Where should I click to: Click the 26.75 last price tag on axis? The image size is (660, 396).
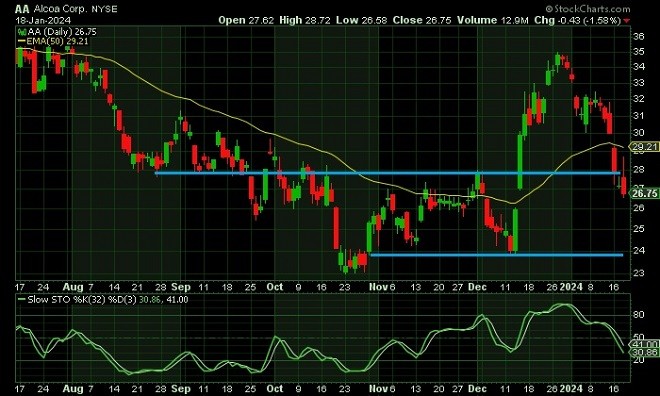pos(644,193)
